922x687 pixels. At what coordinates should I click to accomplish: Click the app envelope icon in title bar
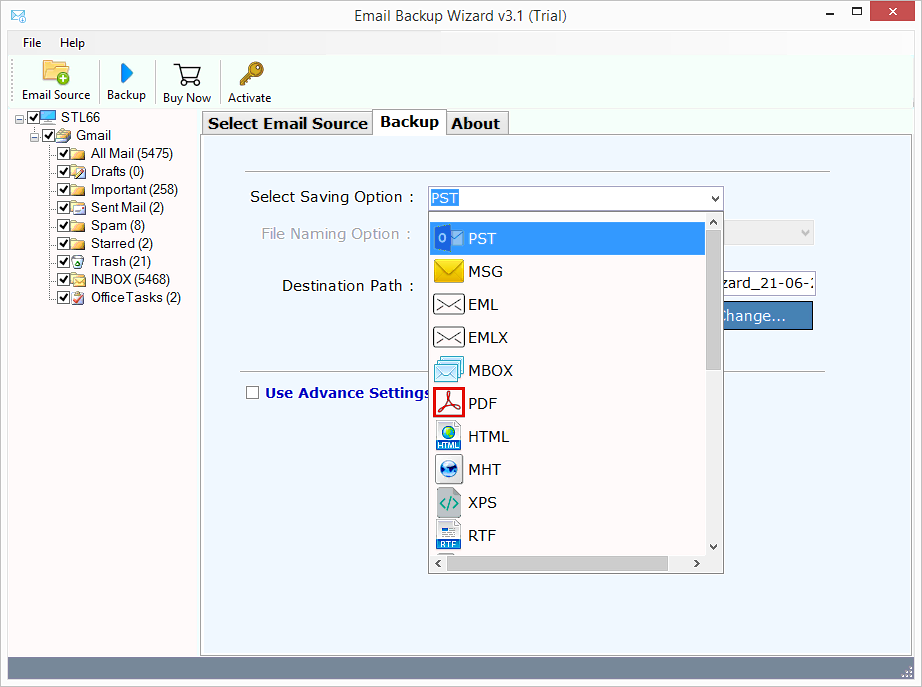pos(18,16)
